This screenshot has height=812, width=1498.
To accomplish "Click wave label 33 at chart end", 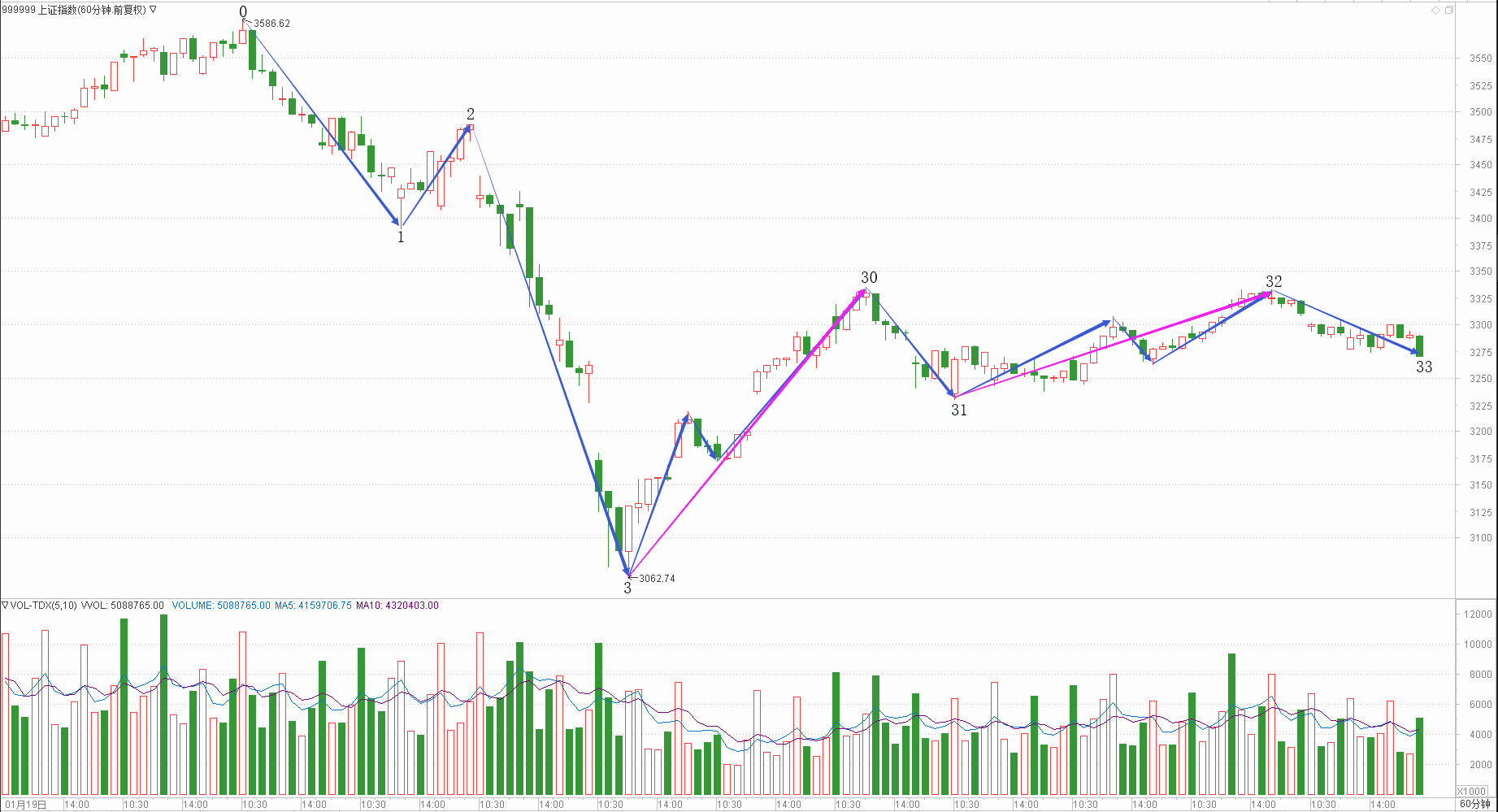I will [x=1424, y=367].
